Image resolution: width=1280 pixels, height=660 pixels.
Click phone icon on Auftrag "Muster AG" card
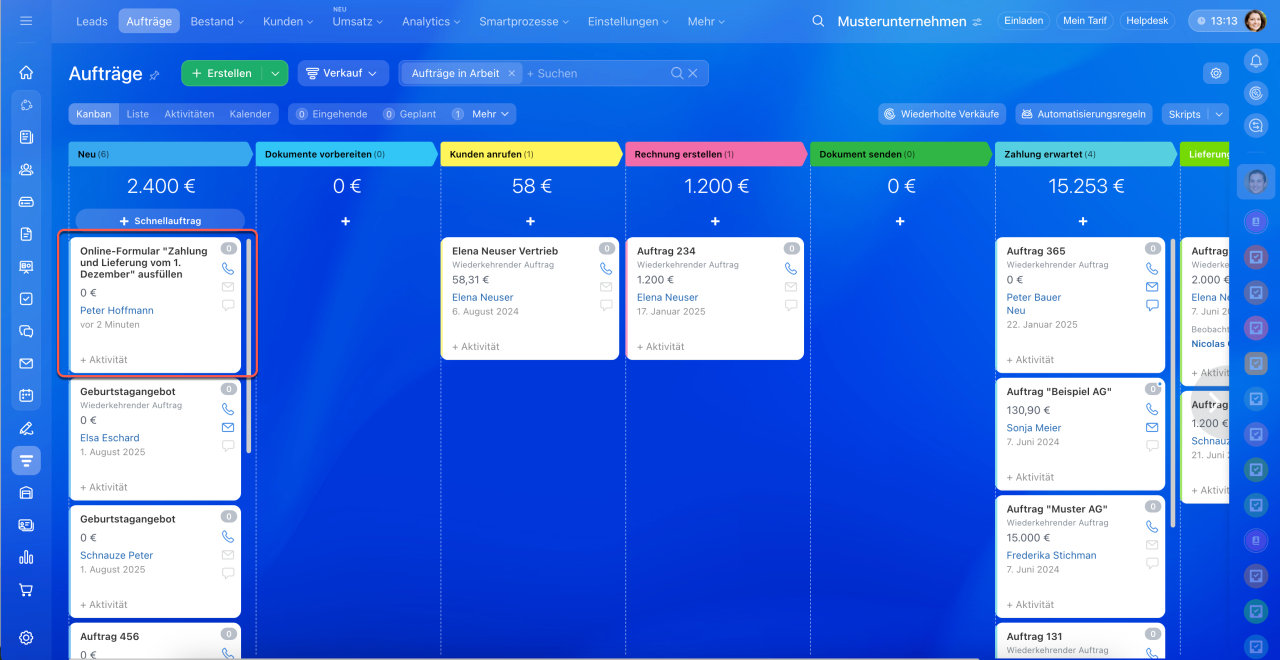coord(1152,526)
